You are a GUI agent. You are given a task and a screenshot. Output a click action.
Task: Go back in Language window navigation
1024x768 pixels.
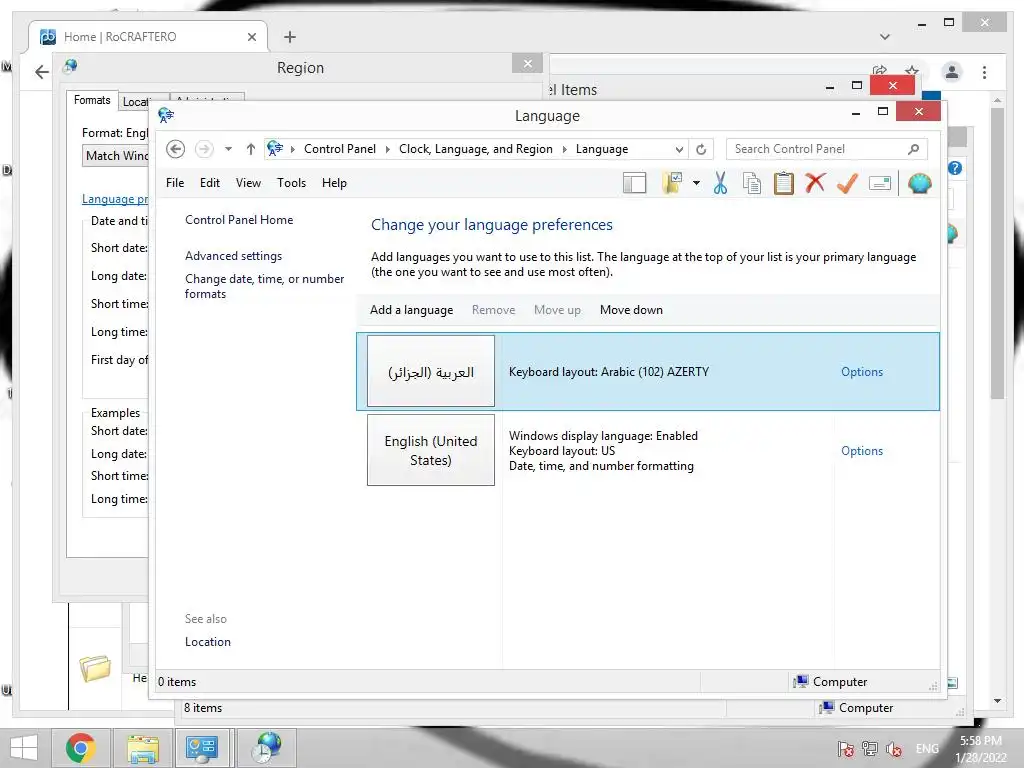[175, 149]
